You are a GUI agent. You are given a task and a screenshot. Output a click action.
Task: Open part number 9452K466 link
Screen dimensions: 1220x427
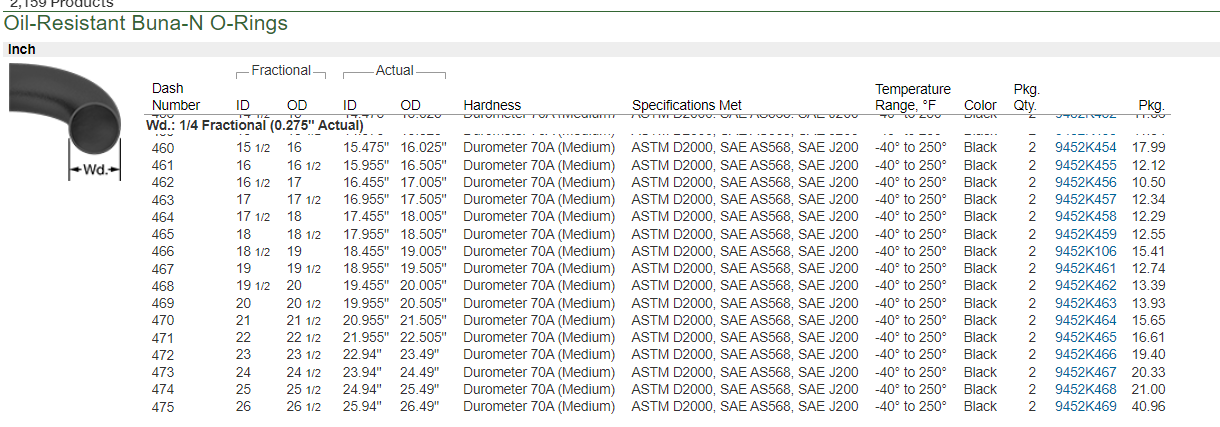pyautogui.click(x=1086, y=354)
